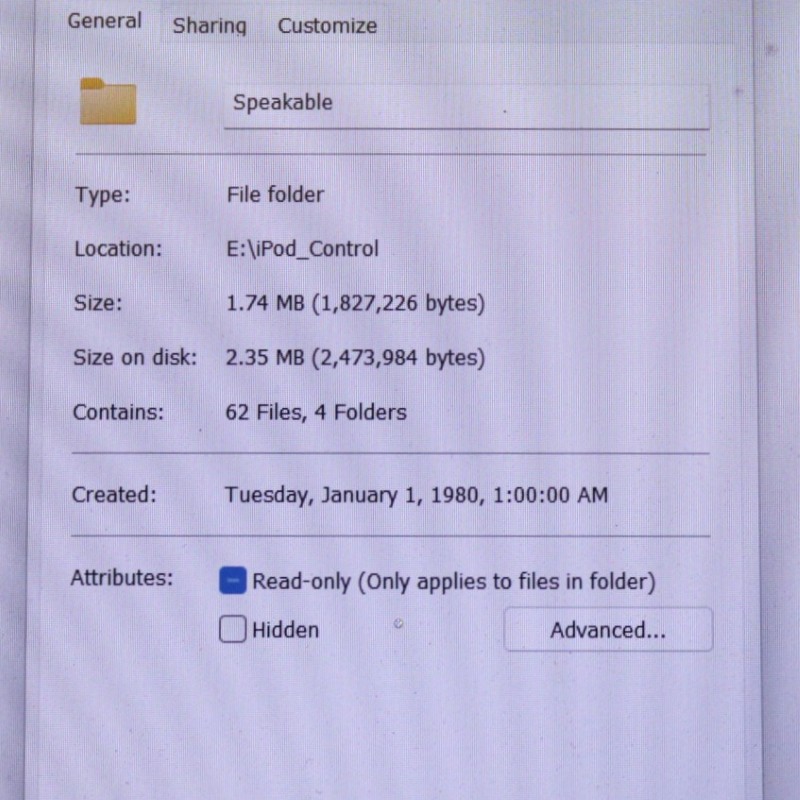Click the Attributes label
Screen dimensions: 800x800
point(121,577)
